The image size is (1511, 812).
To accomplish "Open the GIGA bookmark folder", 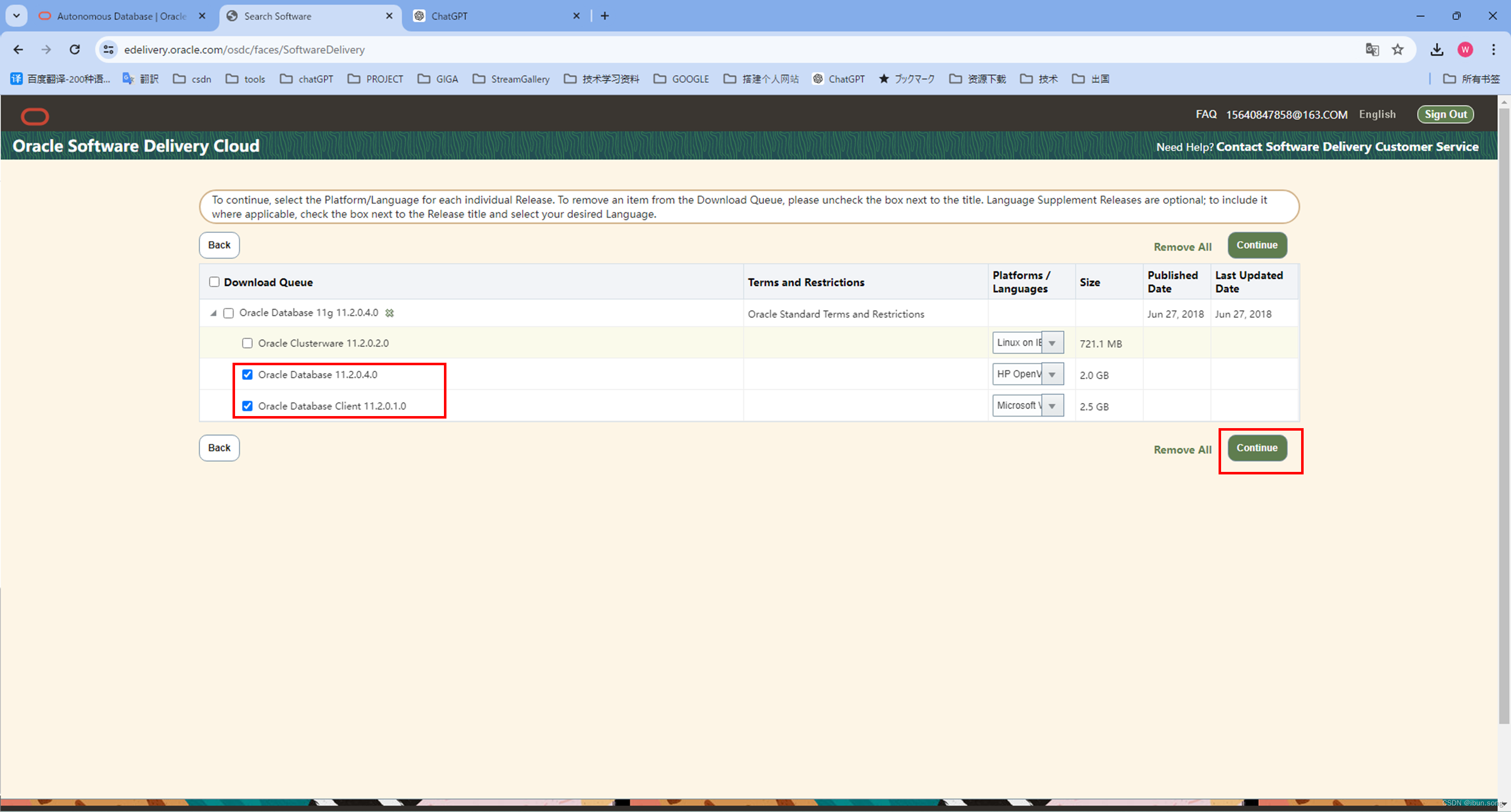I will point(437,78).
